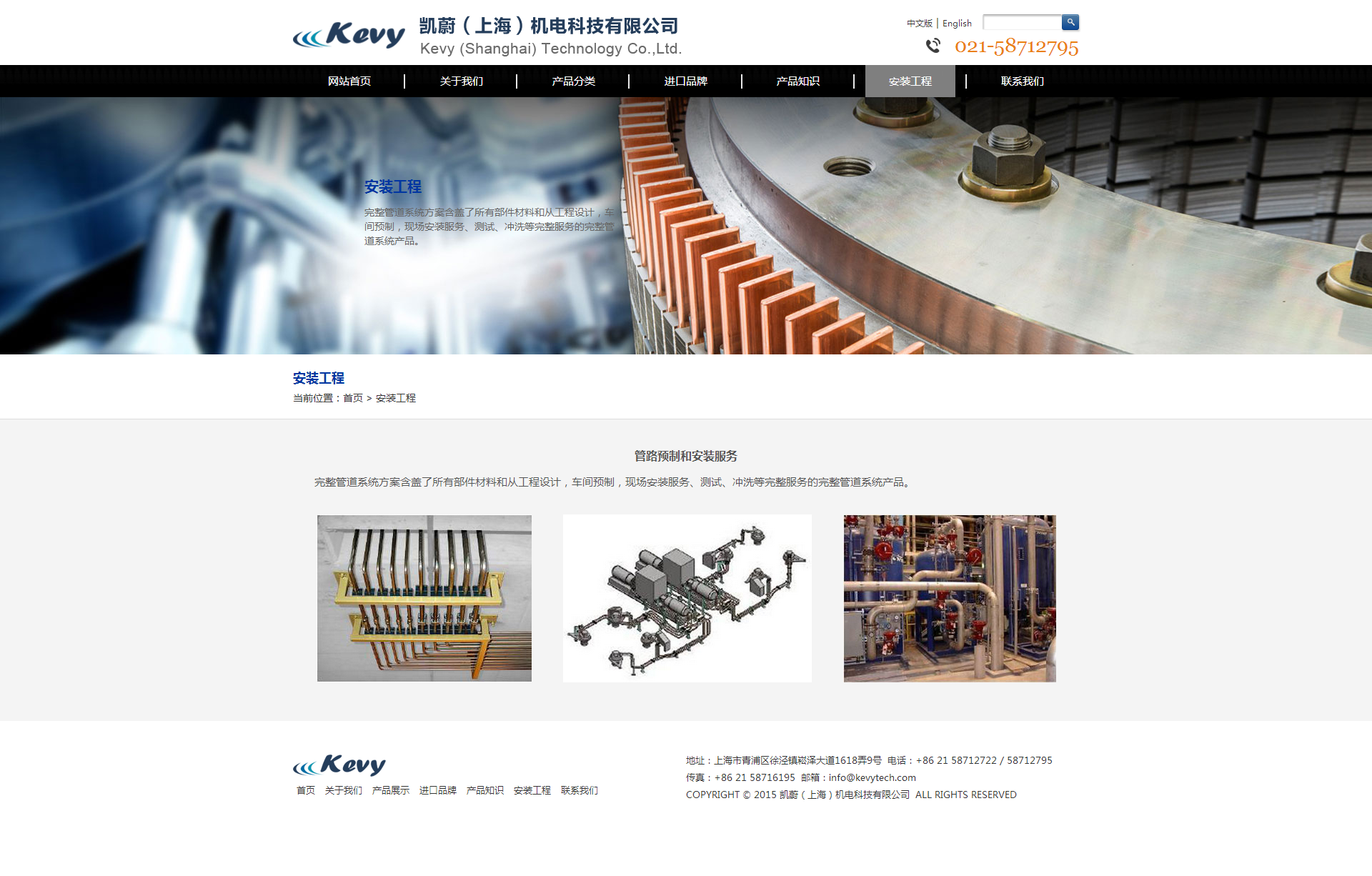The width and height of the screenshot is (1372, 876).
Task: Click the Kevy logo in footer
Action: (x=339, y=765)
